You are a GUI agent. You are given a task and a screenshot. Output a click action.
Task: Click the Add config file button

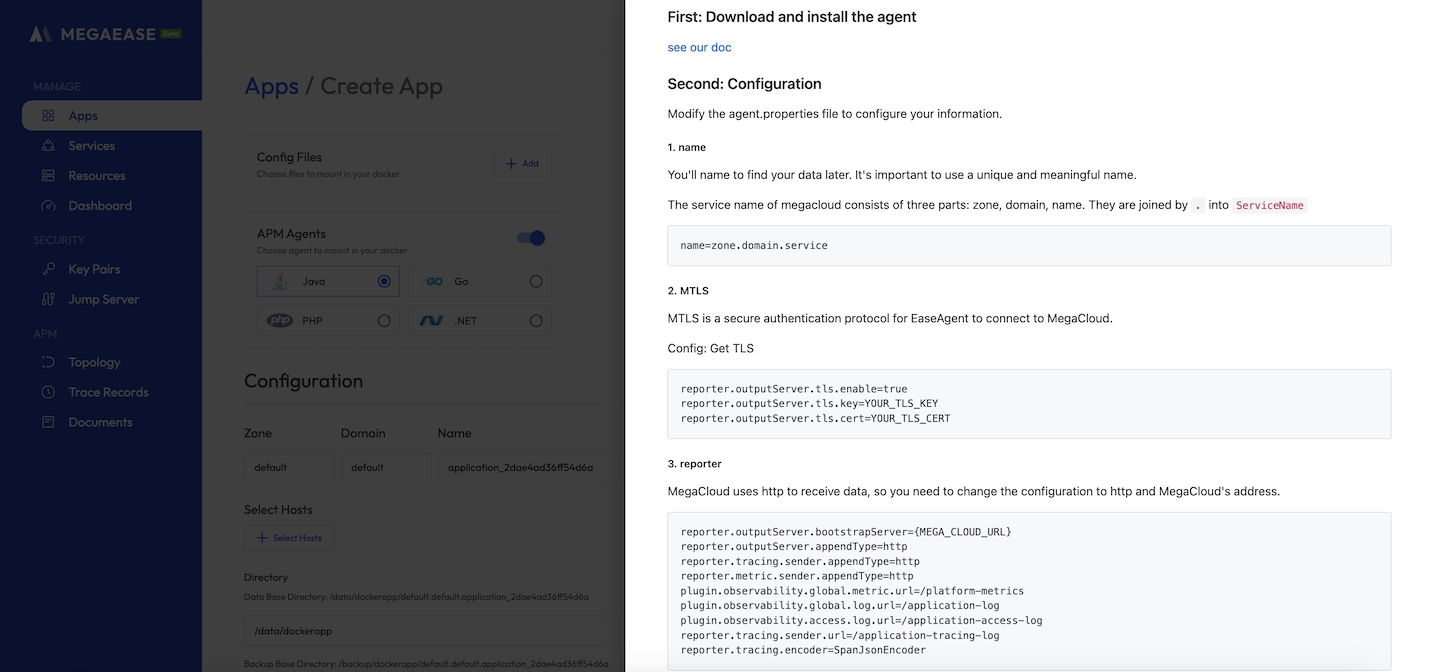click(x=522, y=163)
